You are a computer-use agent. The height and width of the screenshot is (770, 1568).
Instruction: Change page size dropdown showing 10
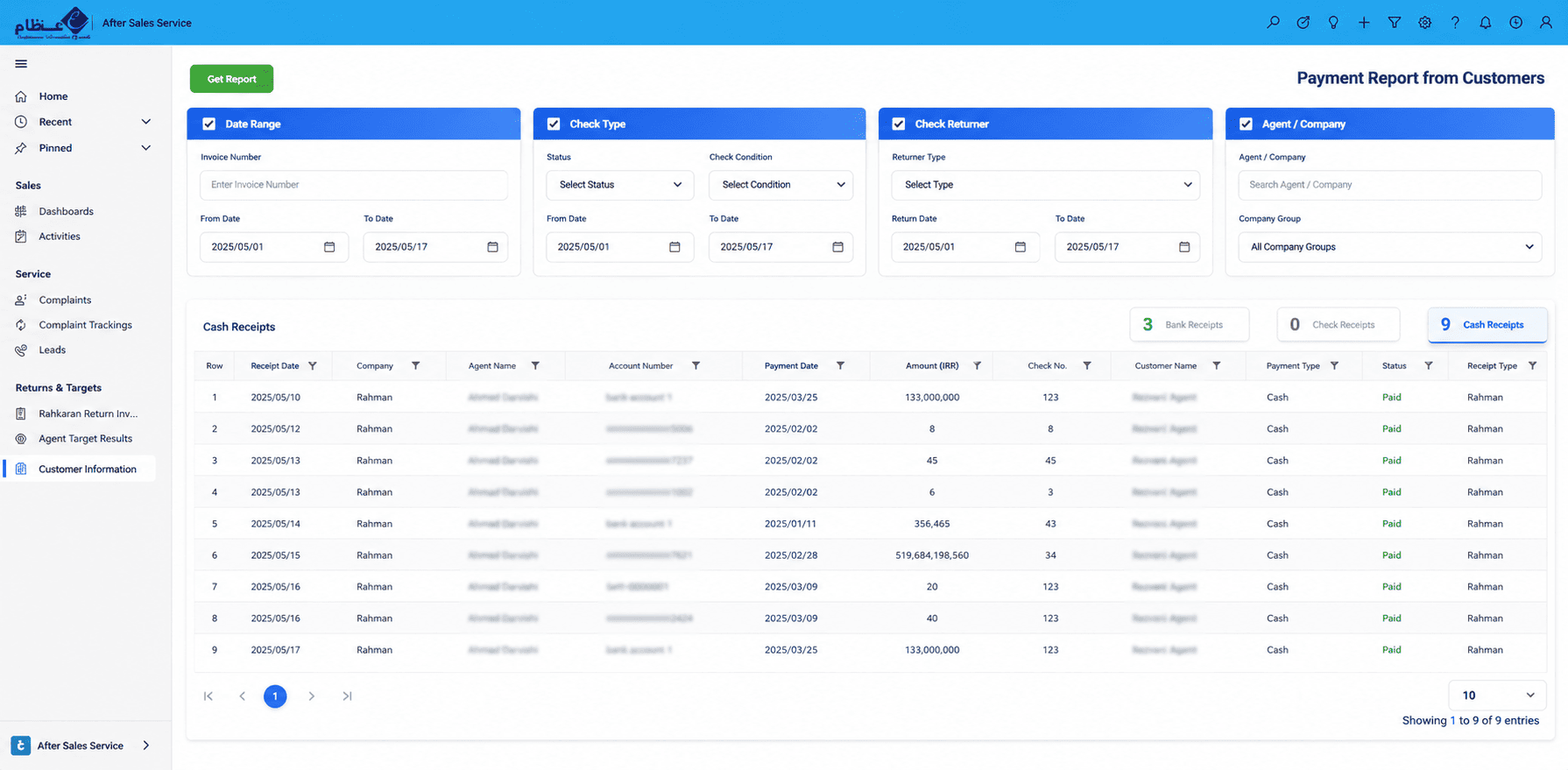[1497, 696]
